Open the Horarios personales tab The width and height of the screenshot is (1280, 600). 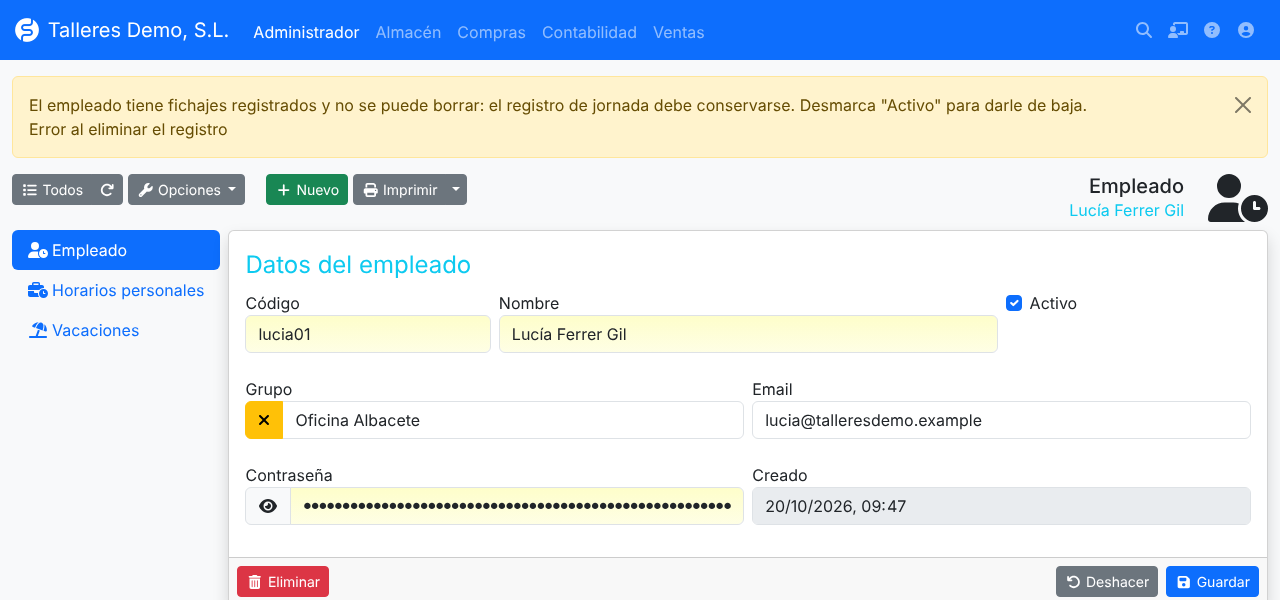click(116, 290)
